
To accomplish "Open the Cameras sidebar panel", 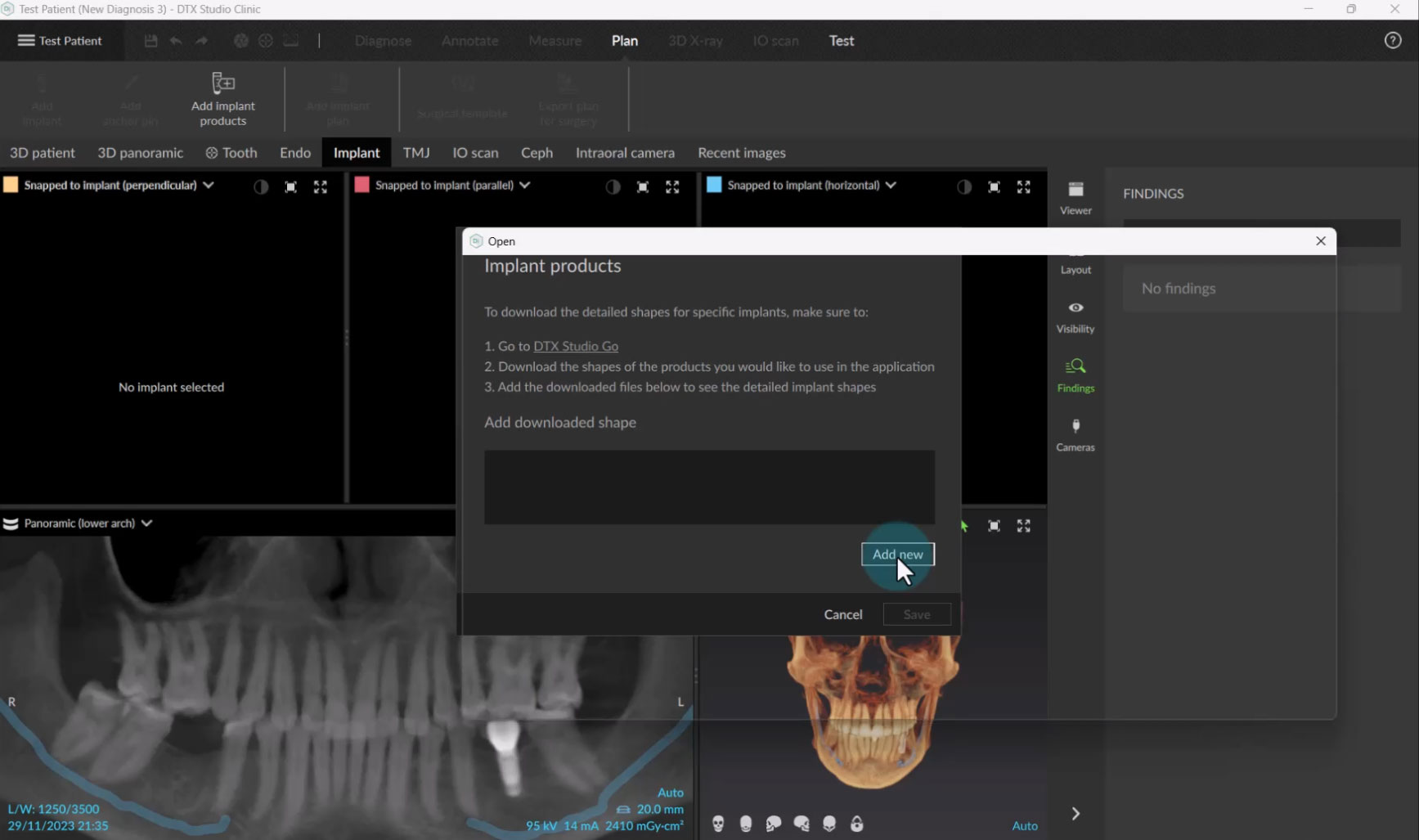I will pos(1075,435).
